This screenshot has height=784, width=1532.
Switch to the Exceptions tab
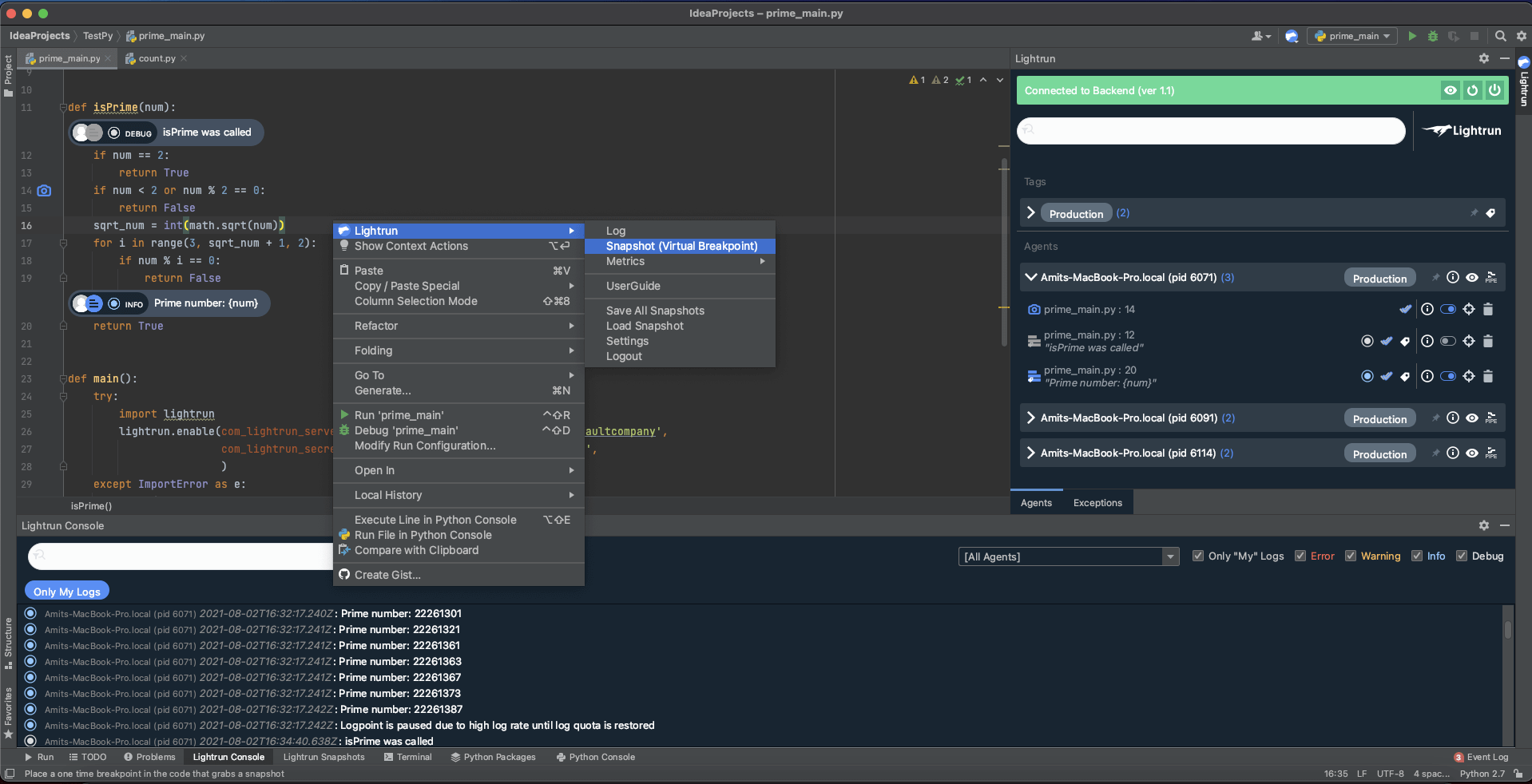pyautogui.click(x=1097, y=502)
